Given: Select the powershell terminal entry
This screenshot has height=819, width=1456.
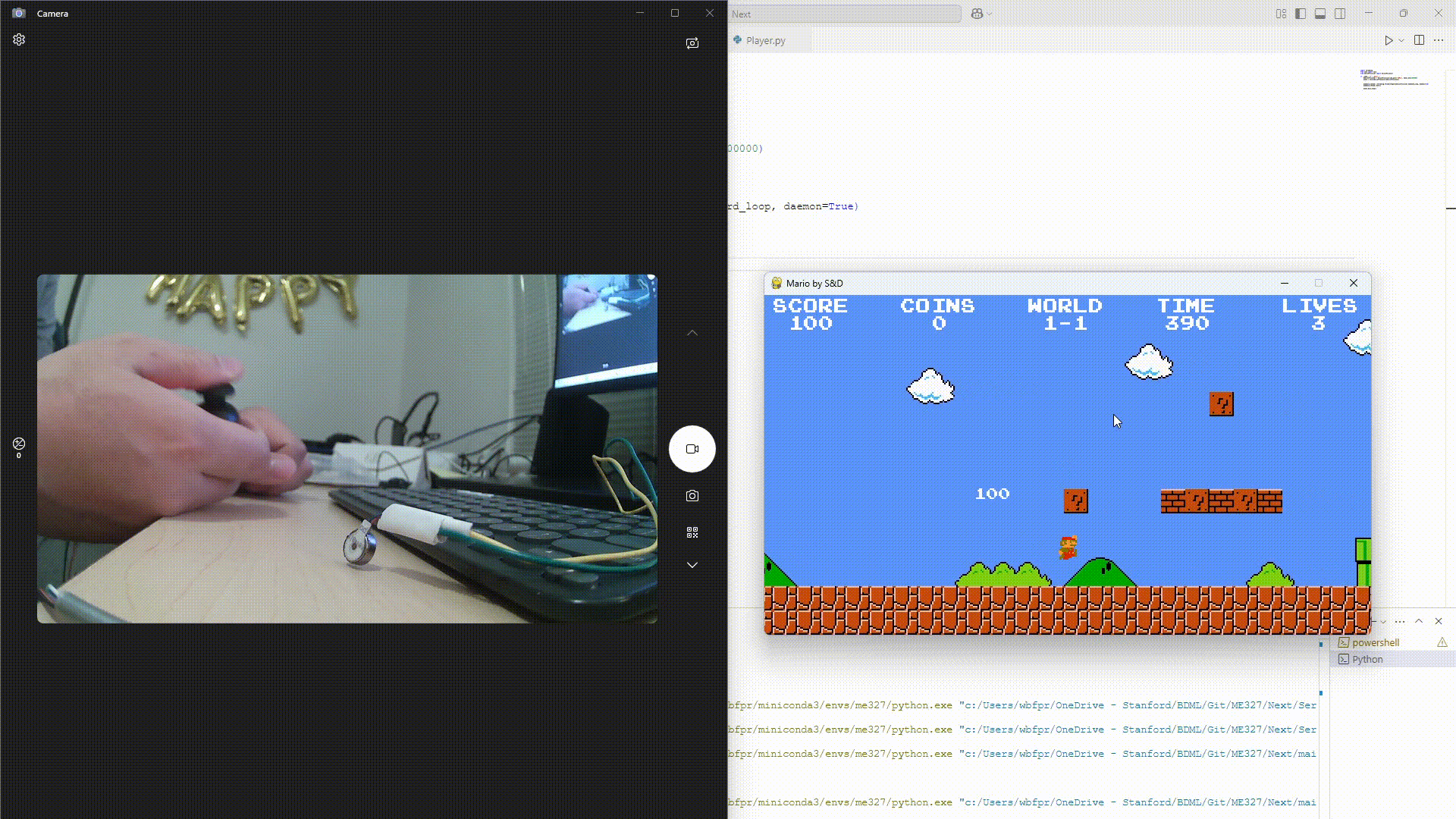Looking at the screenshot, I should tap(1375, 642).
